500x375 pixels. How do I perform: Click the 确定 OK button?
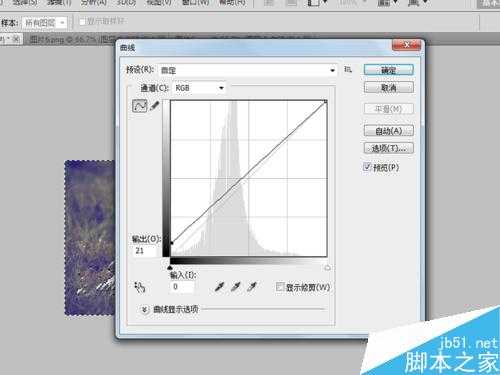pos(389,70)
